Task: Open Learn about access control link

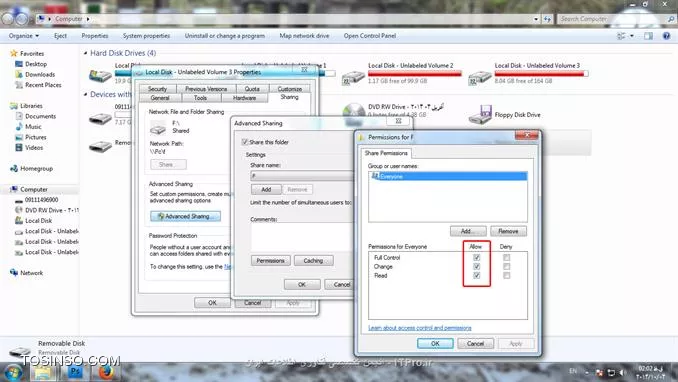Action: point(420,328)
